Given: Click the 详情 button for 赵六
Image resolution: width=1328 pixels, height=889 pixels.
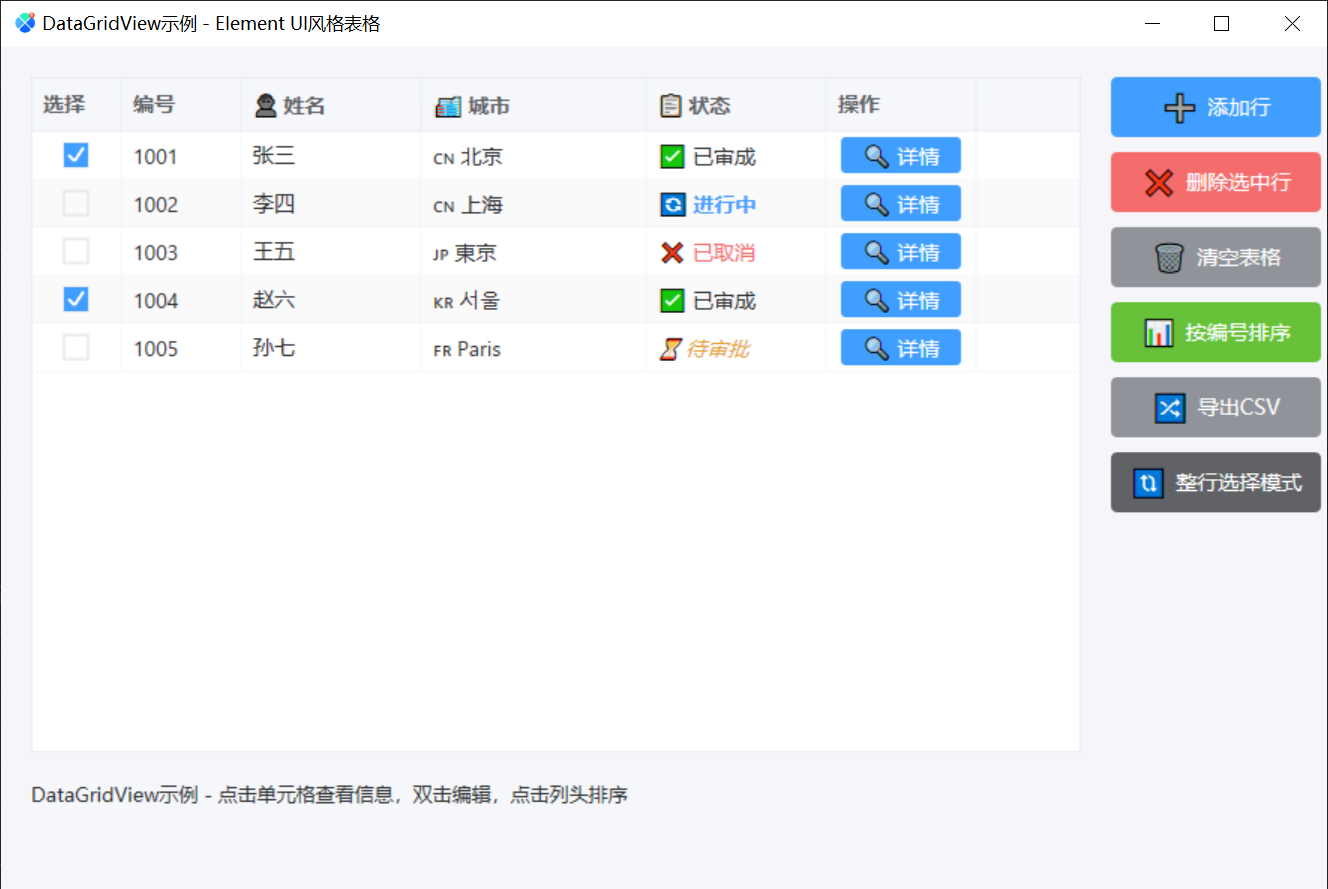Looking at the screenshot, I should pos(900,300).
